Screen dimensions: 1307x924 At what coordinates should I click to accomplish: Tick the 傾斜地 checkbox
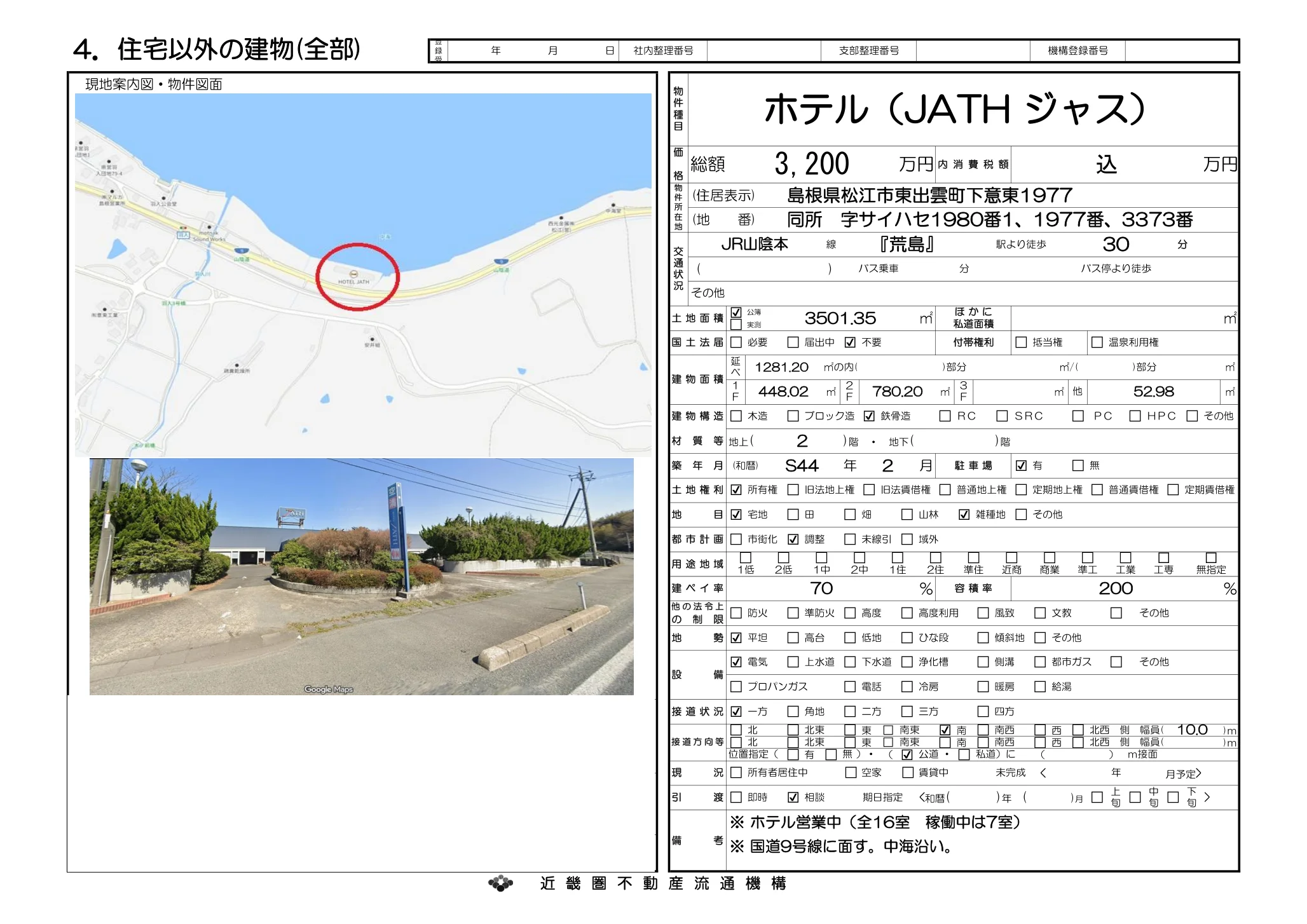[983, 638]
